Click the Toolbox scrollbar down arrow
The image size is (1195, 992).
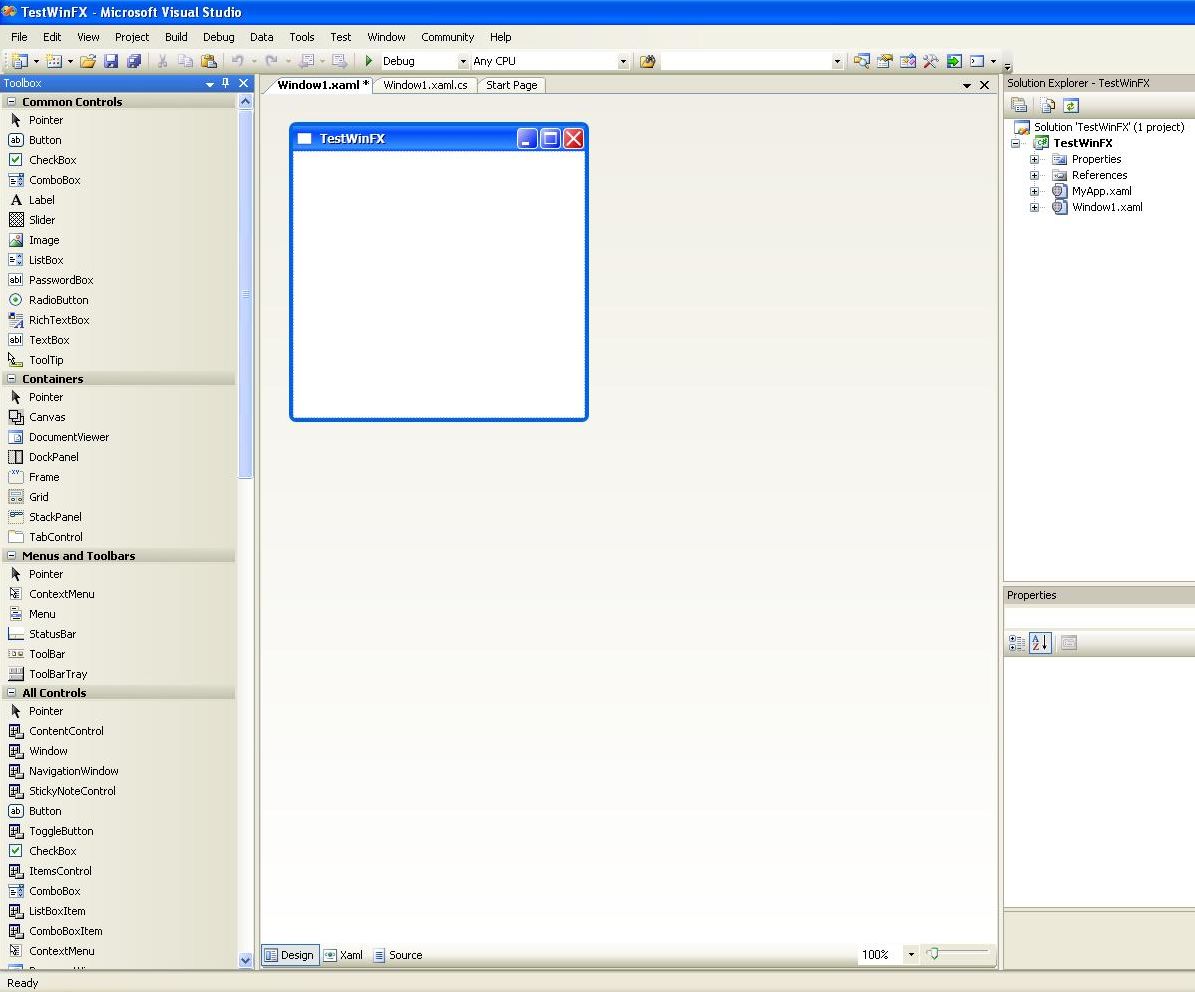245,960
